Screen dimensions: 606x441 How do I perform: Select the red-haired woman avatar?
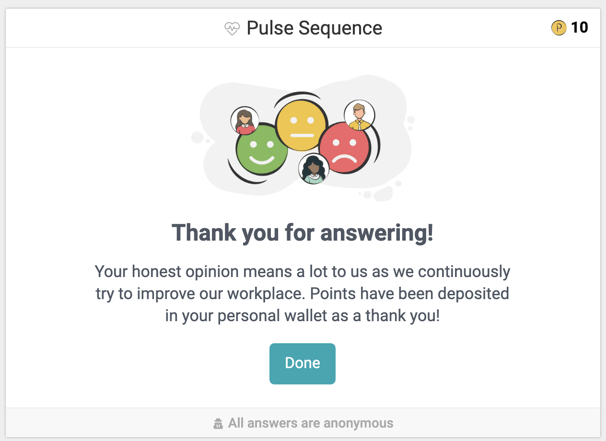[x=244, y=121]
